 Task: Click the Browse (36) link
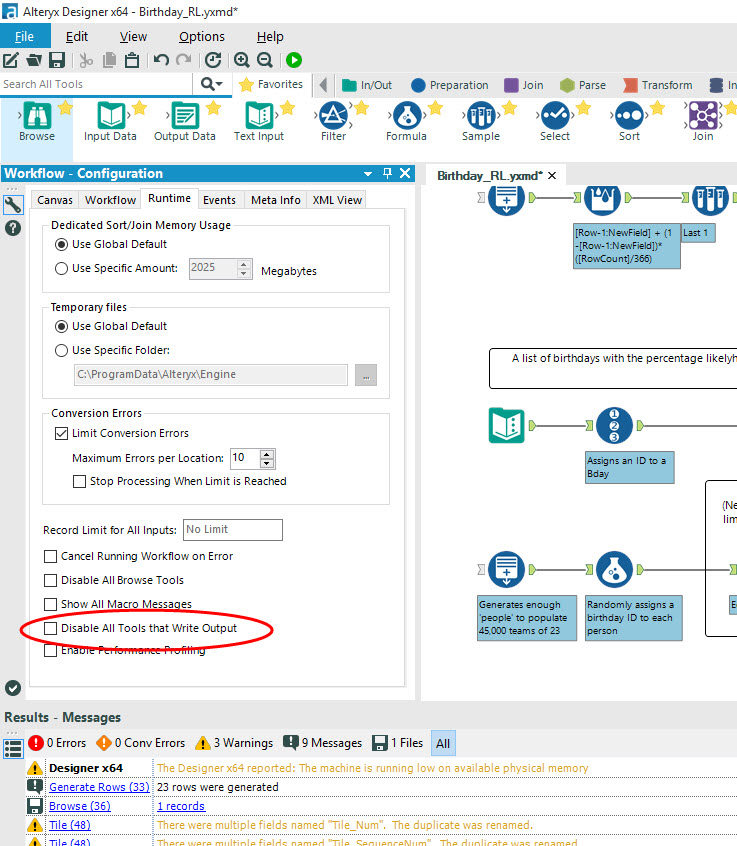click(80, 806)
